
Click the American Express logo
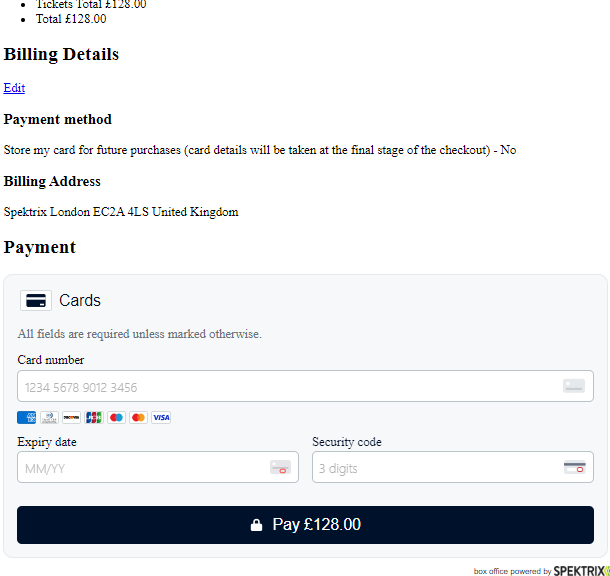(26, 418)
